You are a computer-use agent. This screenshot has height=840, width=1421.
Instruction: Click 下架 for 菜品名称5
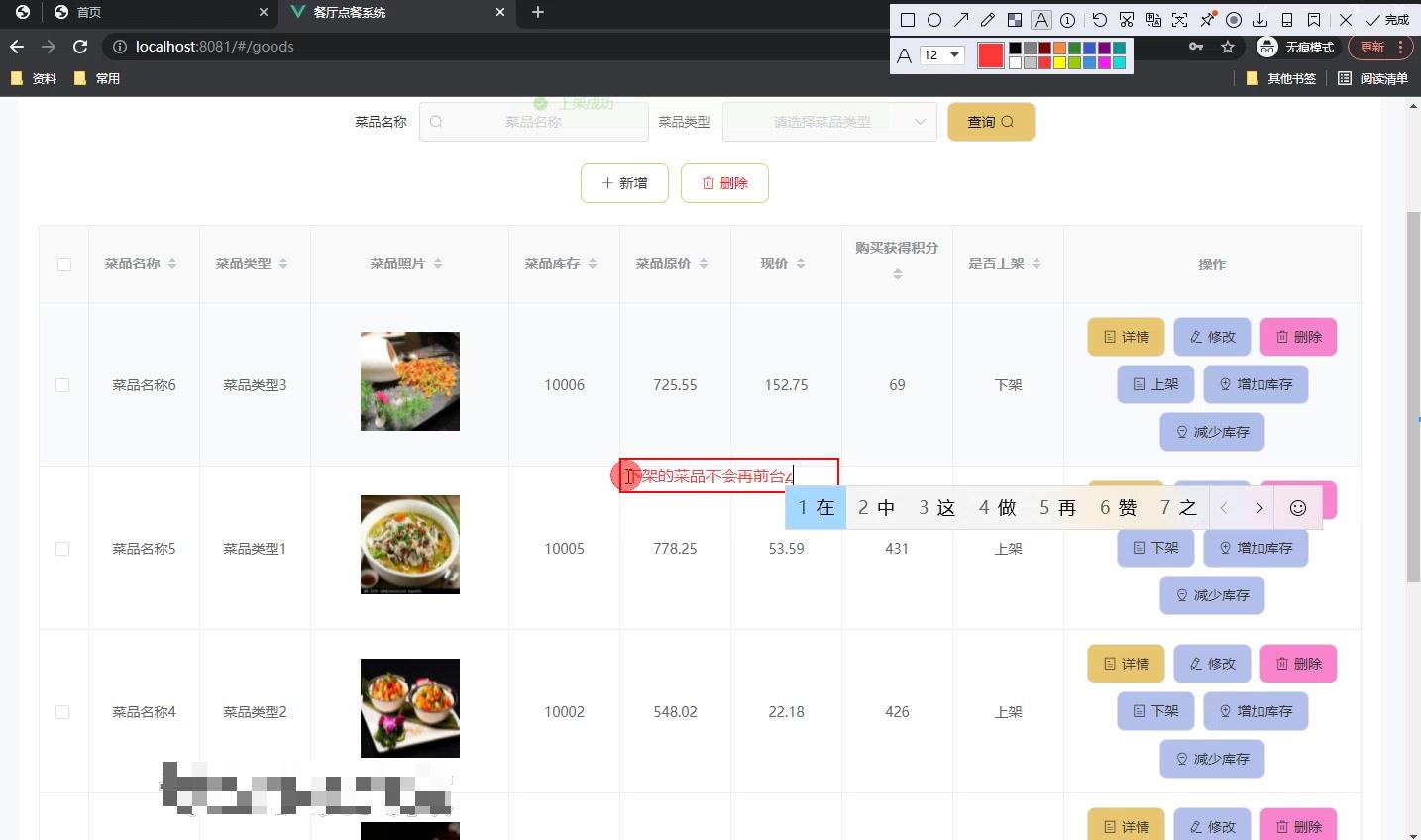(1155, 548)
